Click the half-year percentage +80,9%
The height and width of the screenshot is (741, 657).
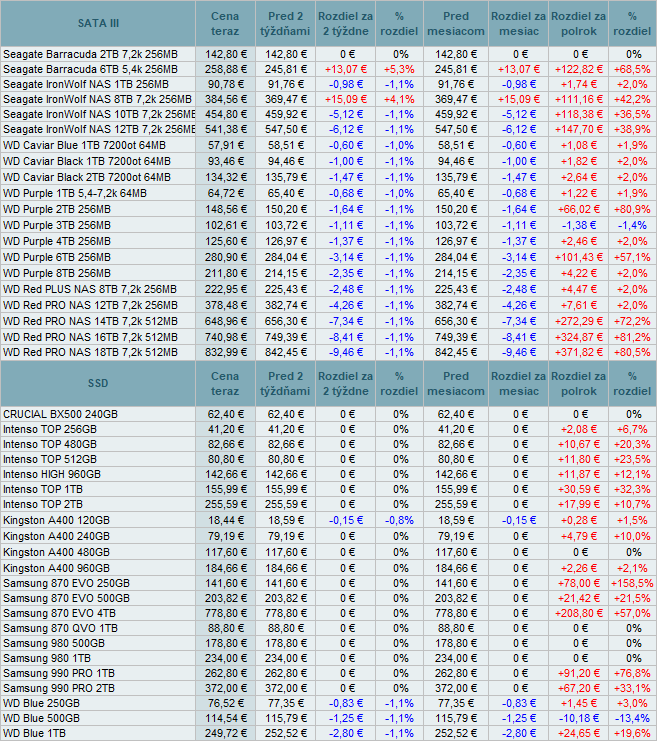632,209
